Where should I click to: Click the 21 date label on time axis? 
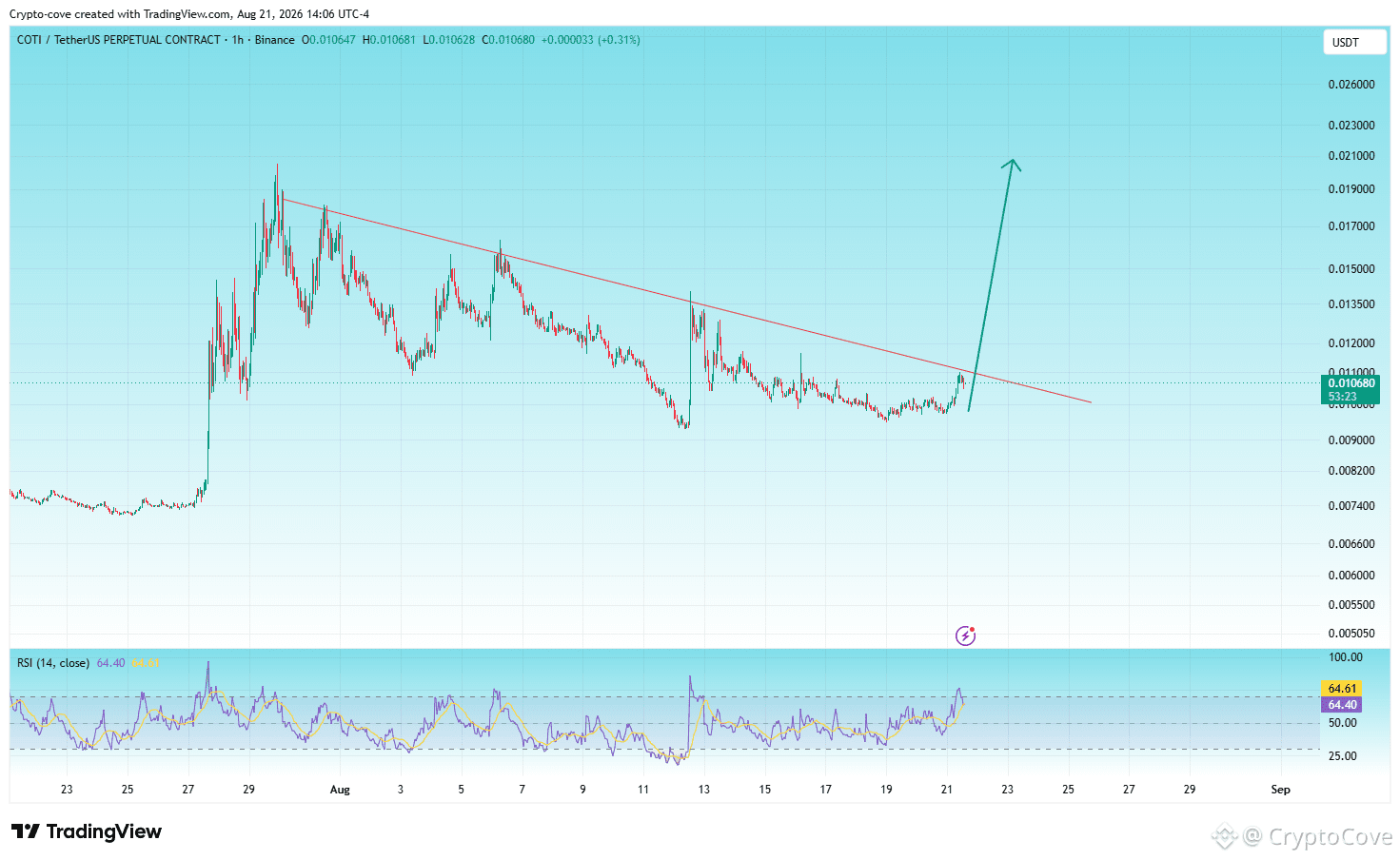tap(947, 790)
